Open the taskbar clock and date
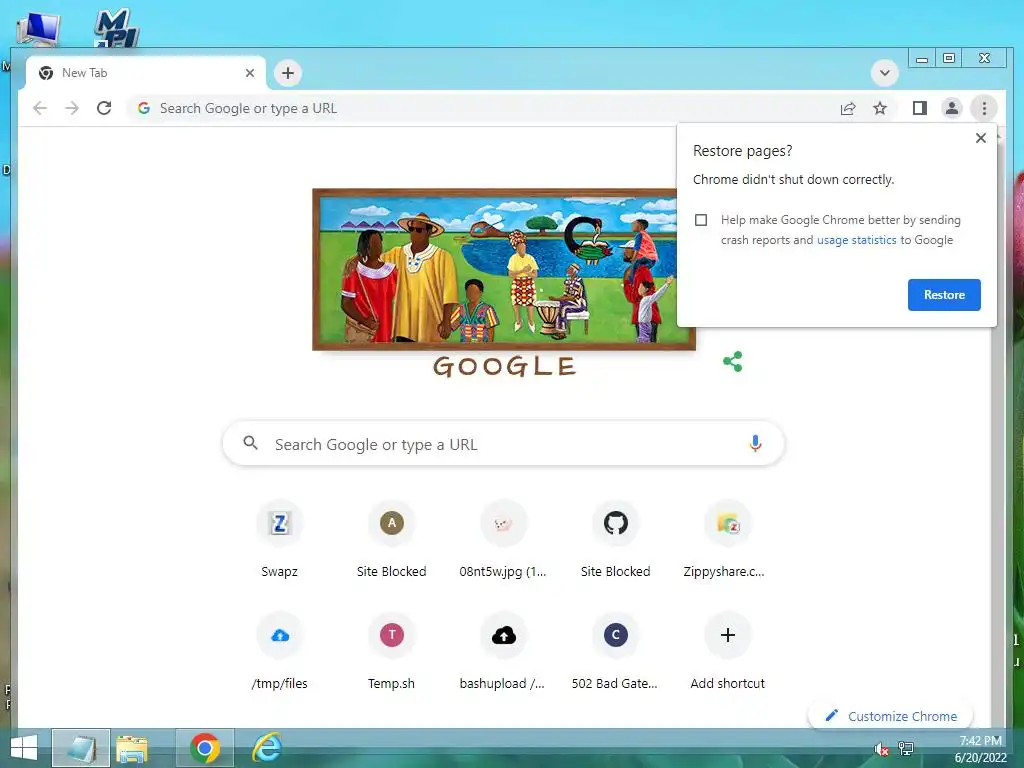 (x=980, y=749)
